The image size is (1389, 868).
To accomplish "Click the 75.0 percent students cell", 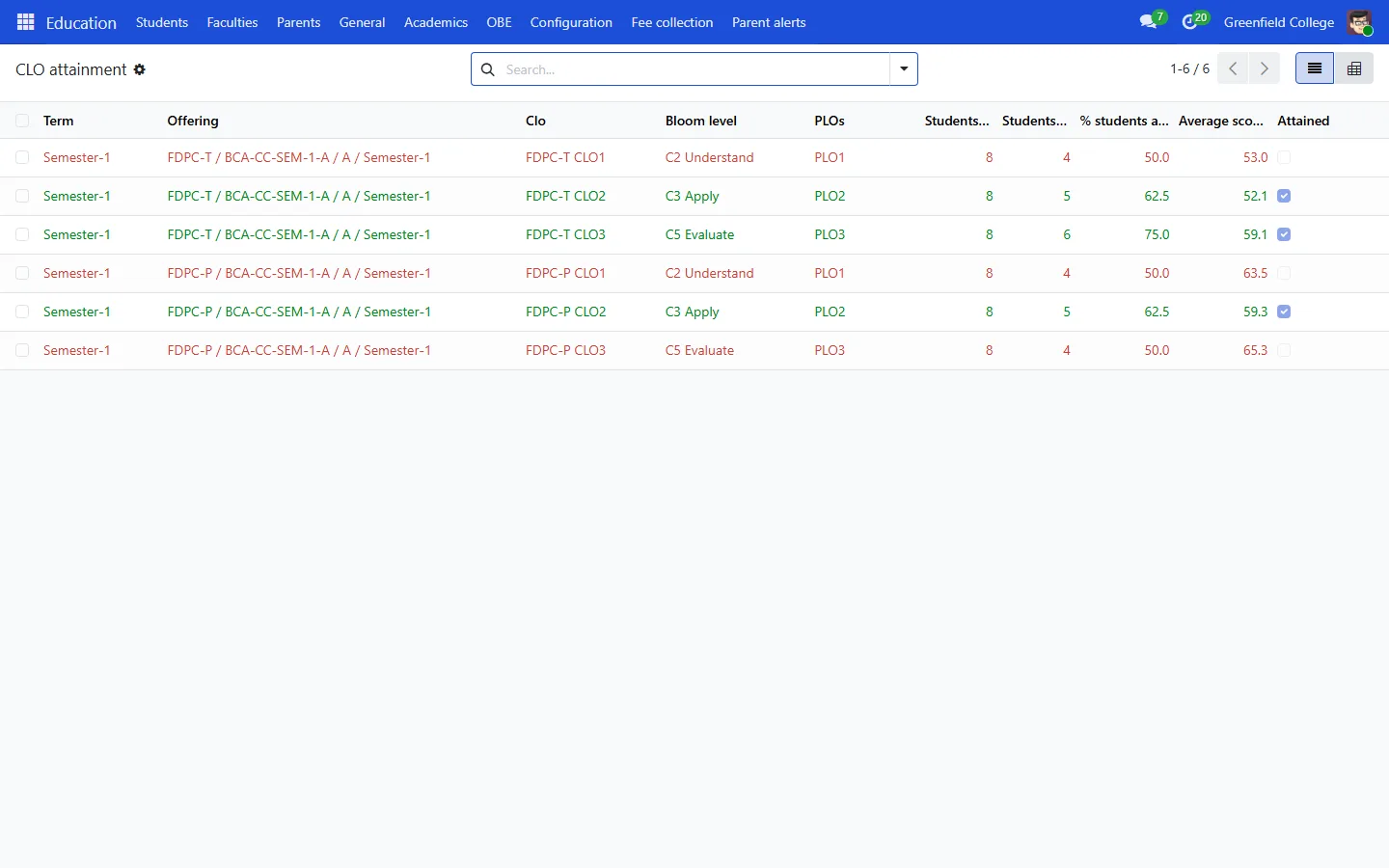I will pos(1157,234).
